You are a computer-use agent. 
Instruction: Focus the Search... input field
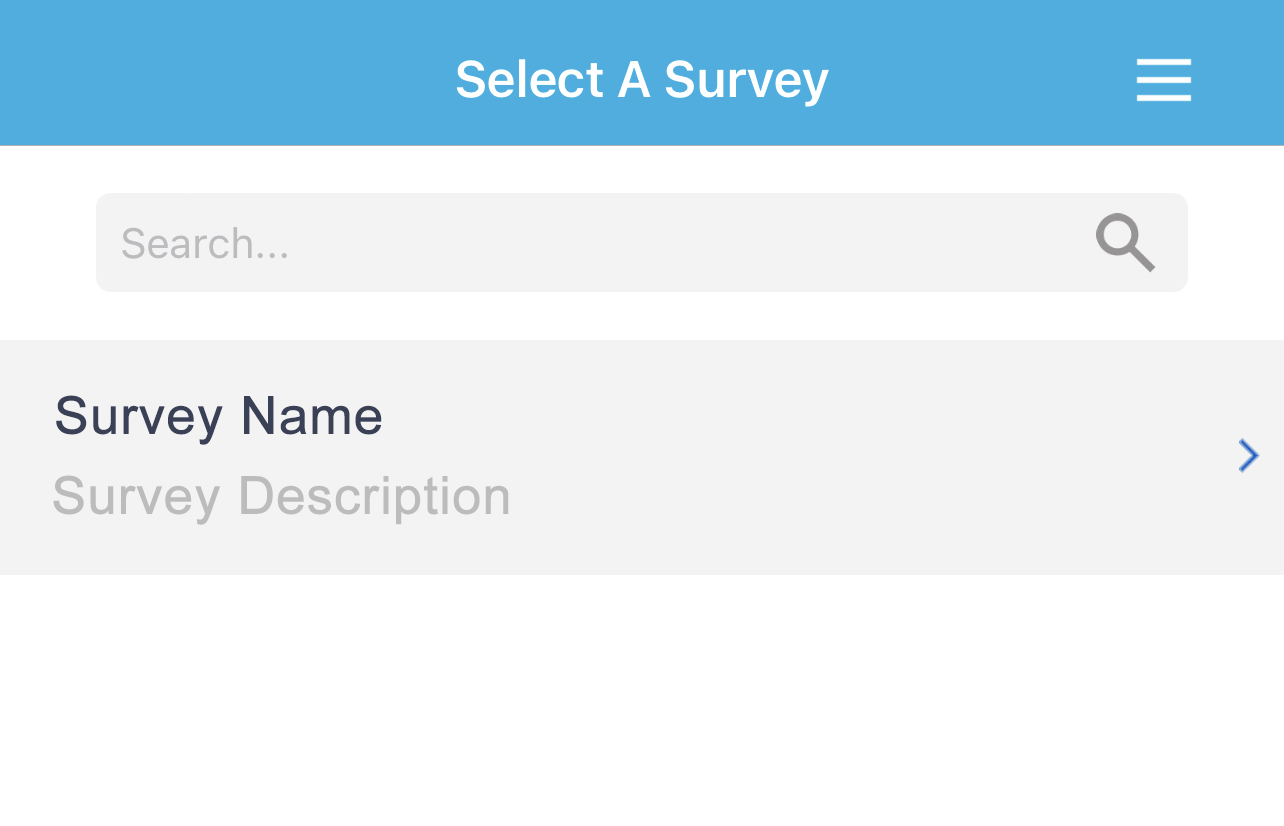click(x=642, y=243)
